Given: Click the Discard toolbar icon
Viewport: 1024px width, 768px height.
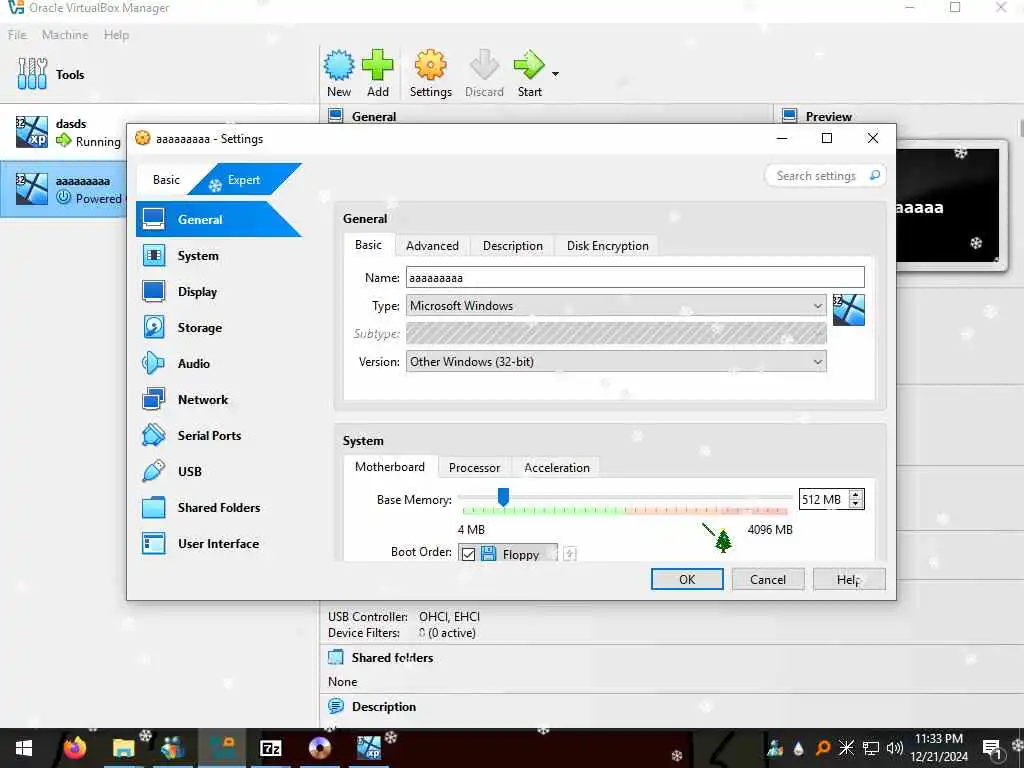Looking at the screenshot, I should [x=484, y=73].
